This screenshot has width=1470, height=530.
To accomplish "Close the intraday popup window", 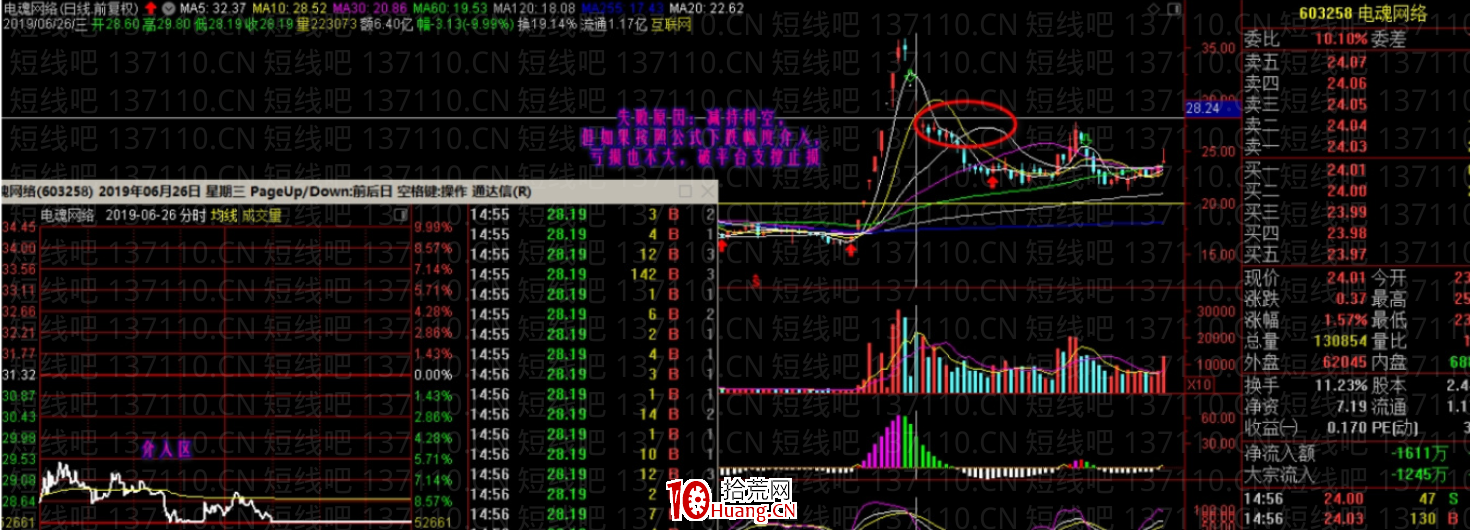I will [x=707, y=191].
